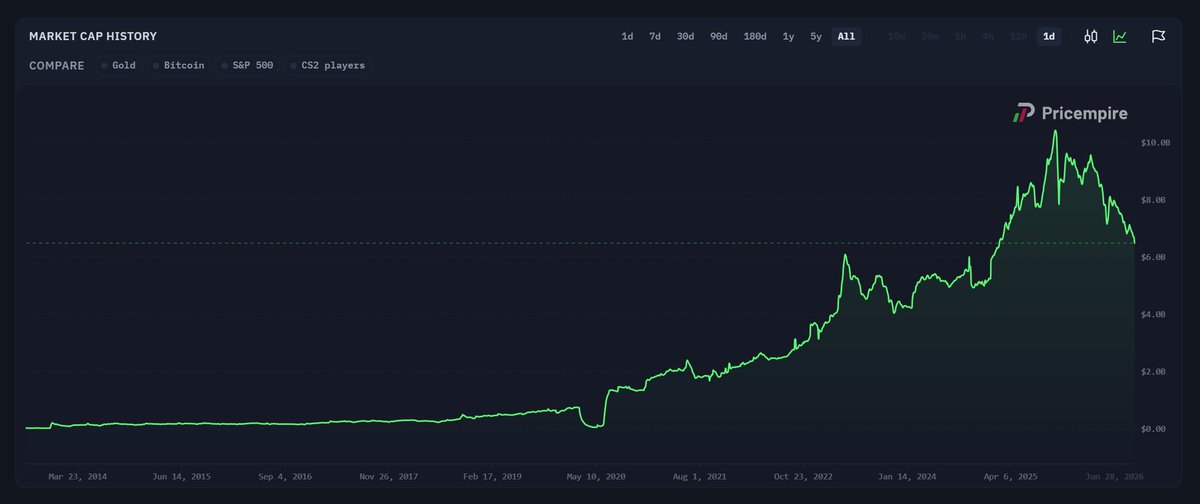The width and height of the screenshot is (1200, 504).
Task: Click the $4.0B axis label
Action: pyautogui.click(x=1153, y=314)
